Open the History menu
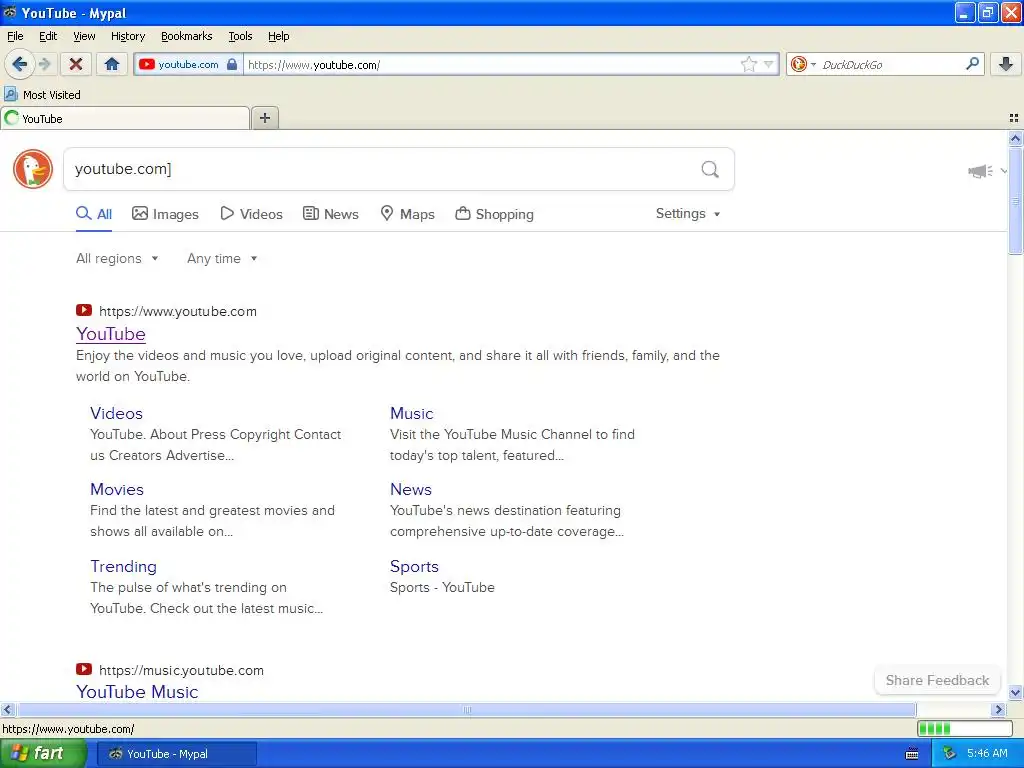 click(127, 36)
